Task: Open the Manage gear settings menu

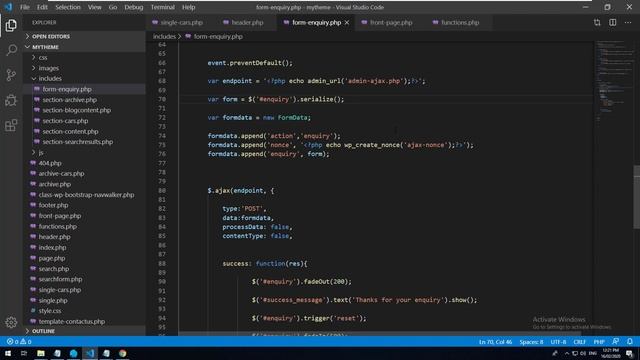Action: [11, 322]
